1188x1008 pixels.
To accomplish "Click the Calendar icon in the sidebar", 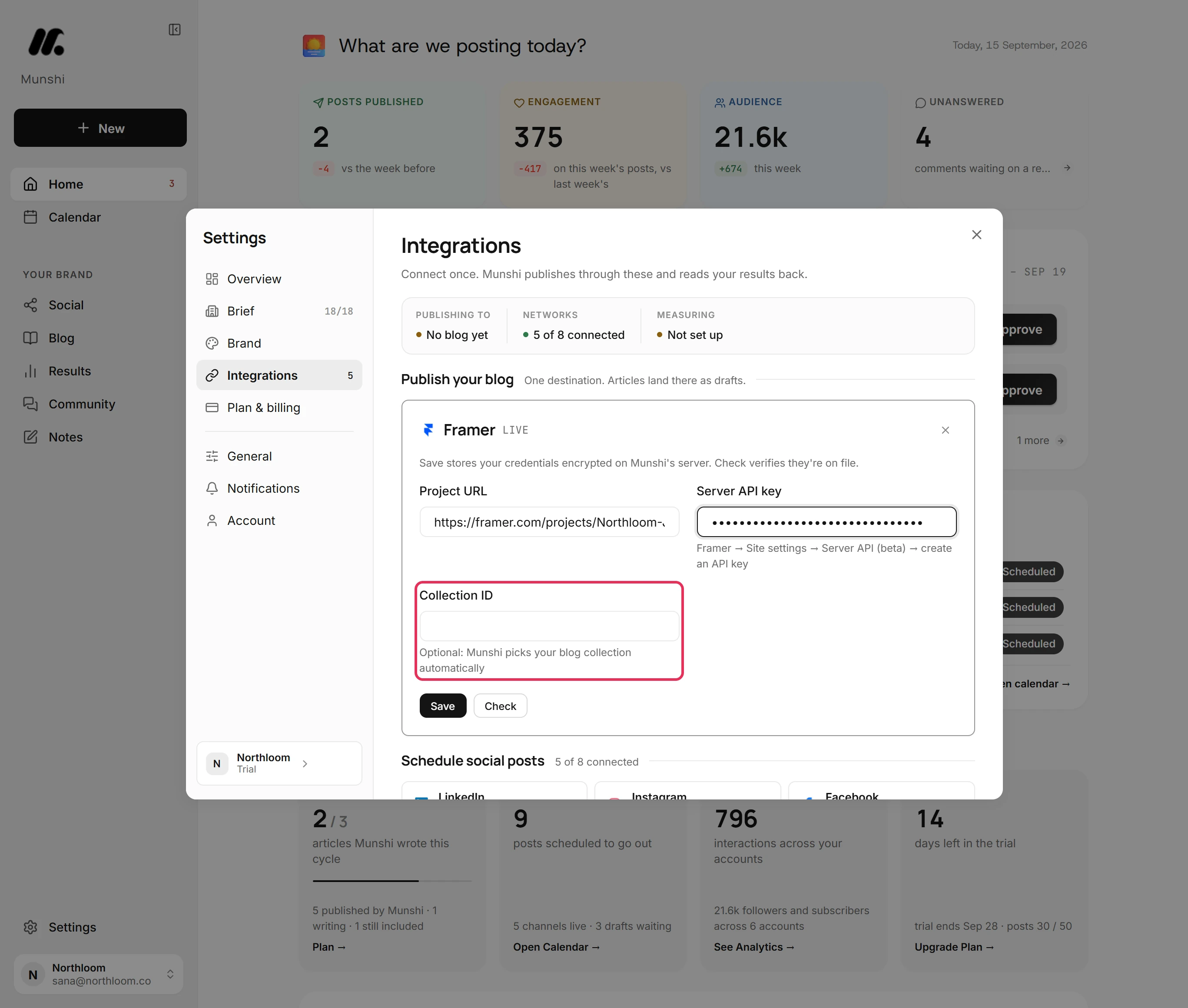I will pos(30,217).
